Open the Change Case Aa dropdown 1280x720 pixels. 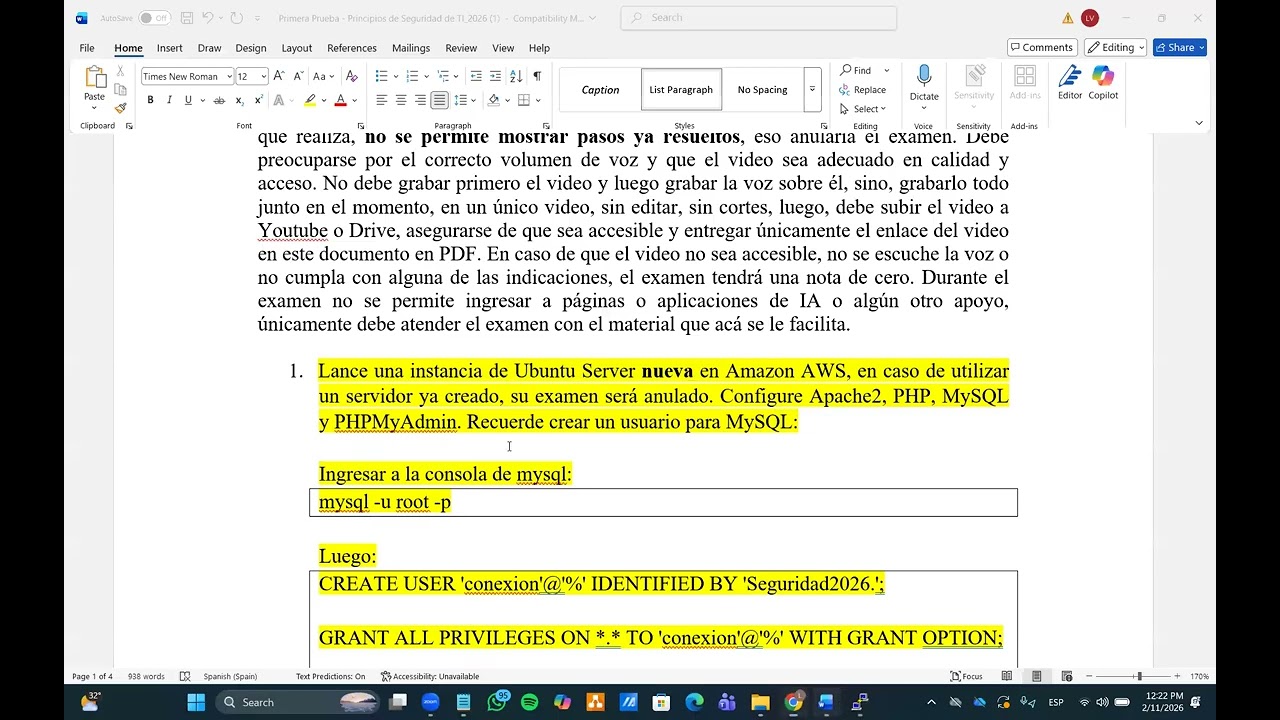(x=323, y=76)
